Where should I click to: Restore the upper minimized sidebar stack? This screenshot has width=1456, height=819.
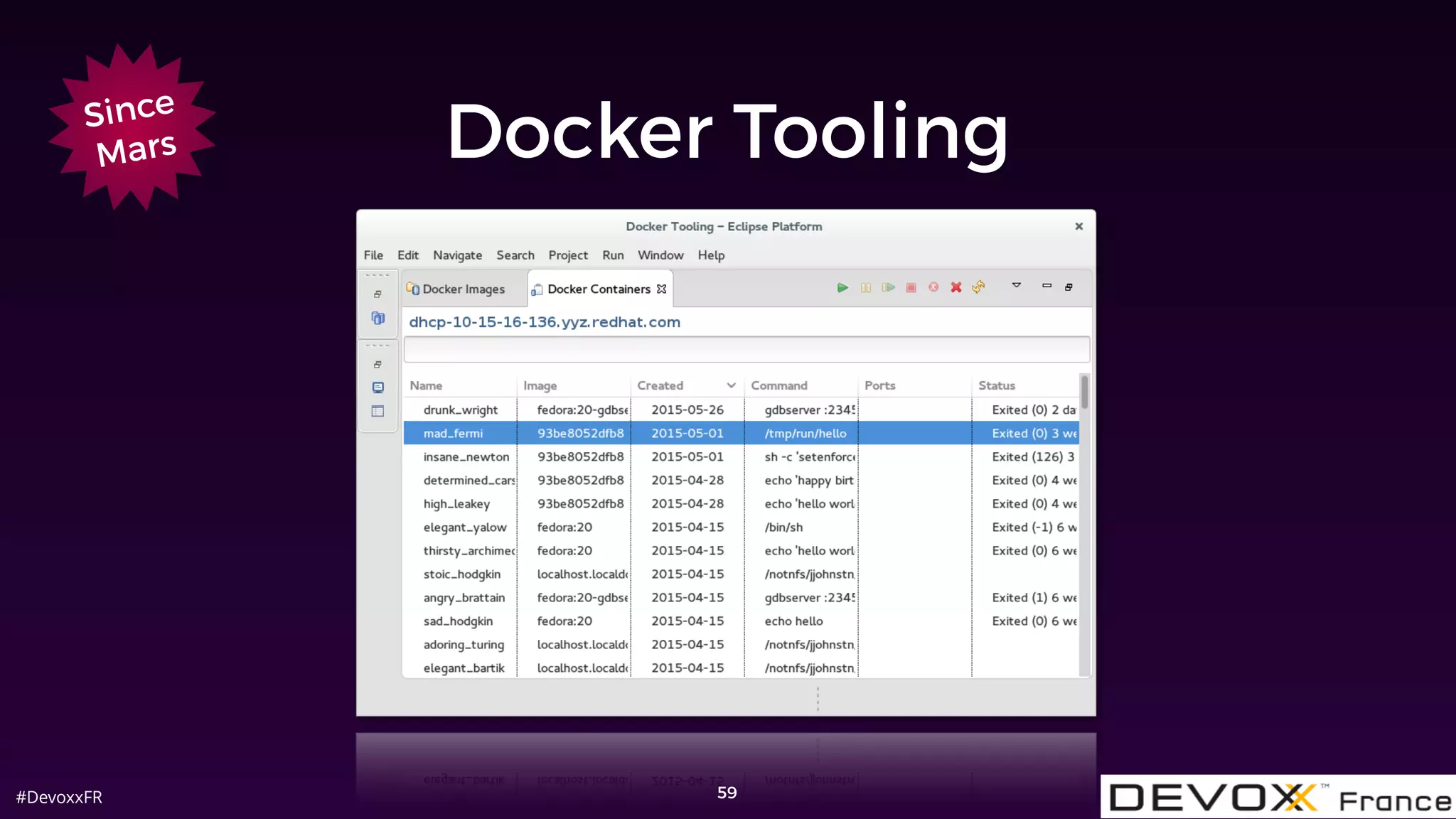coord(378,294)
